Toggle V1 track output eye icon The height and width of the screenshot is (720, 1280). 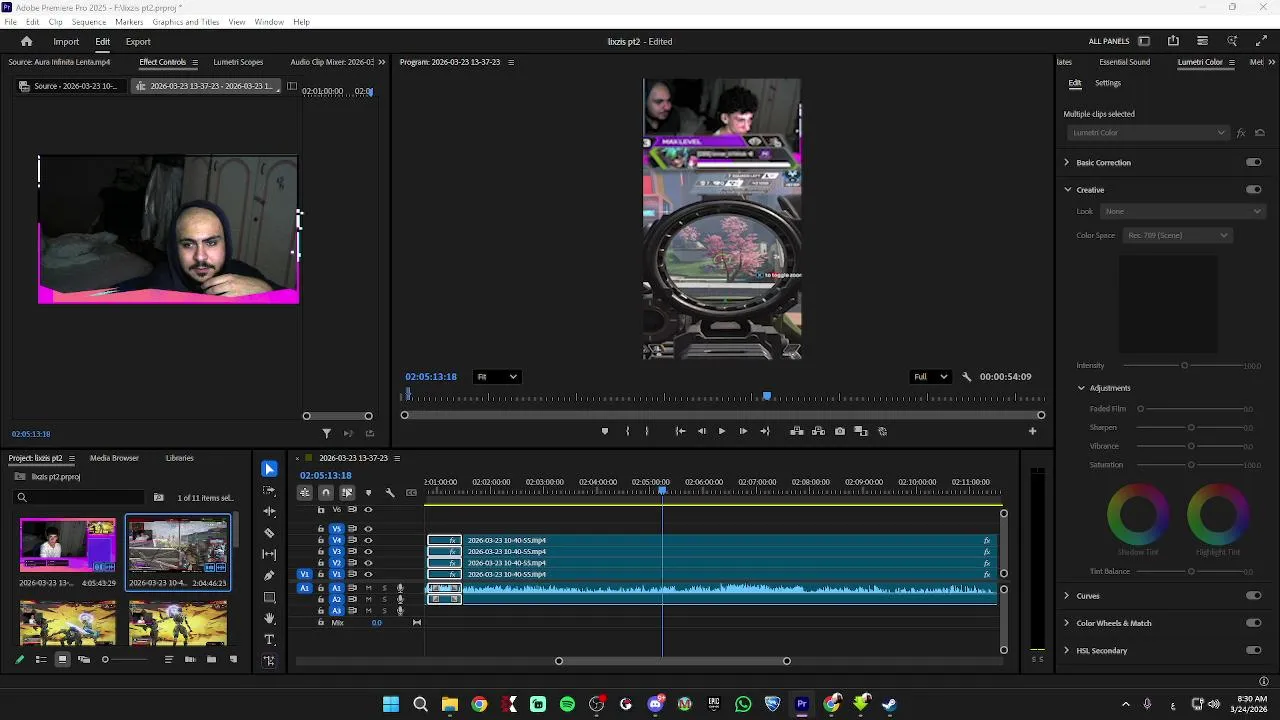pyautogui.click(x=368, y=574)
